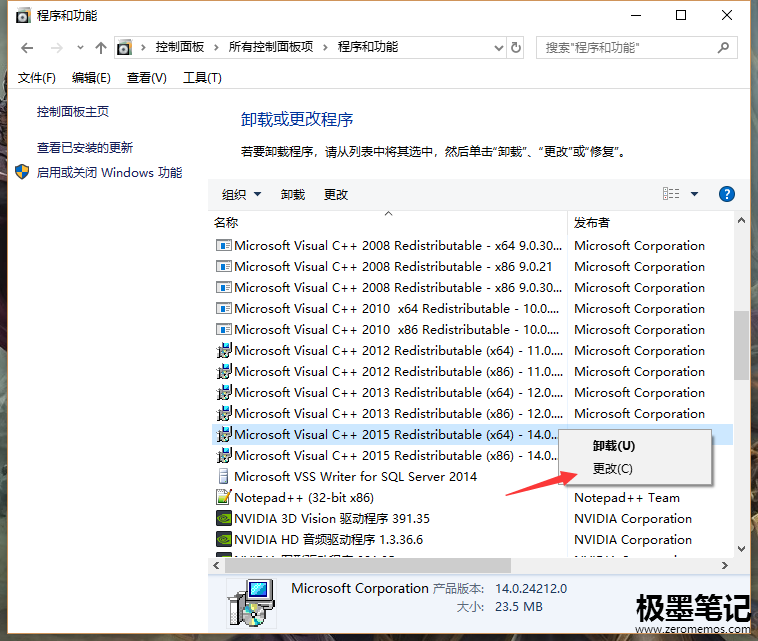The height and width of the screenshot is (641, 758).
Task: Click icon of Visual C++ 2010 x86 Redistributable
Action: [223, 330]
